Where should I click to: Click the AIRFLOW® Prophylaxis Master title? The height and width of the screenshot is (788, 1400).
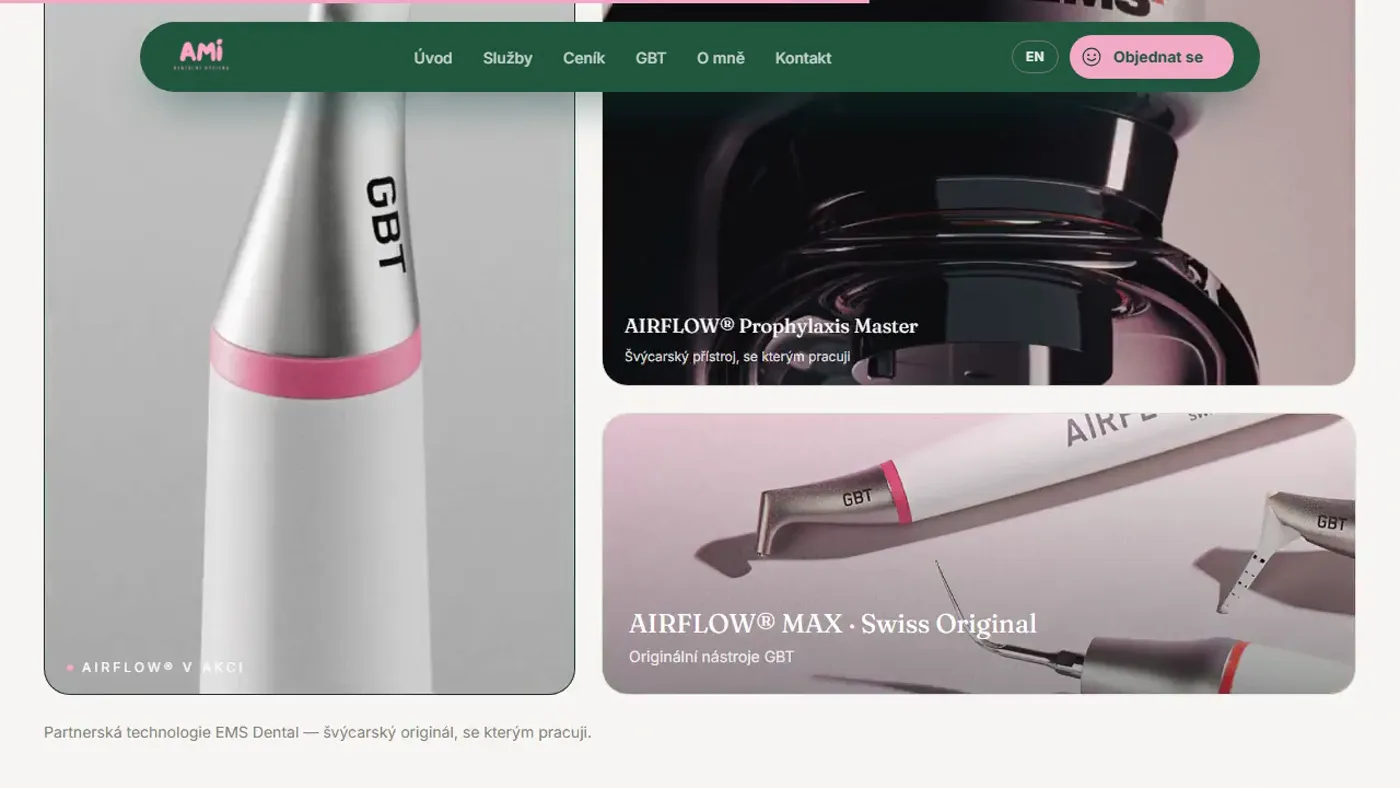point(771,326)
